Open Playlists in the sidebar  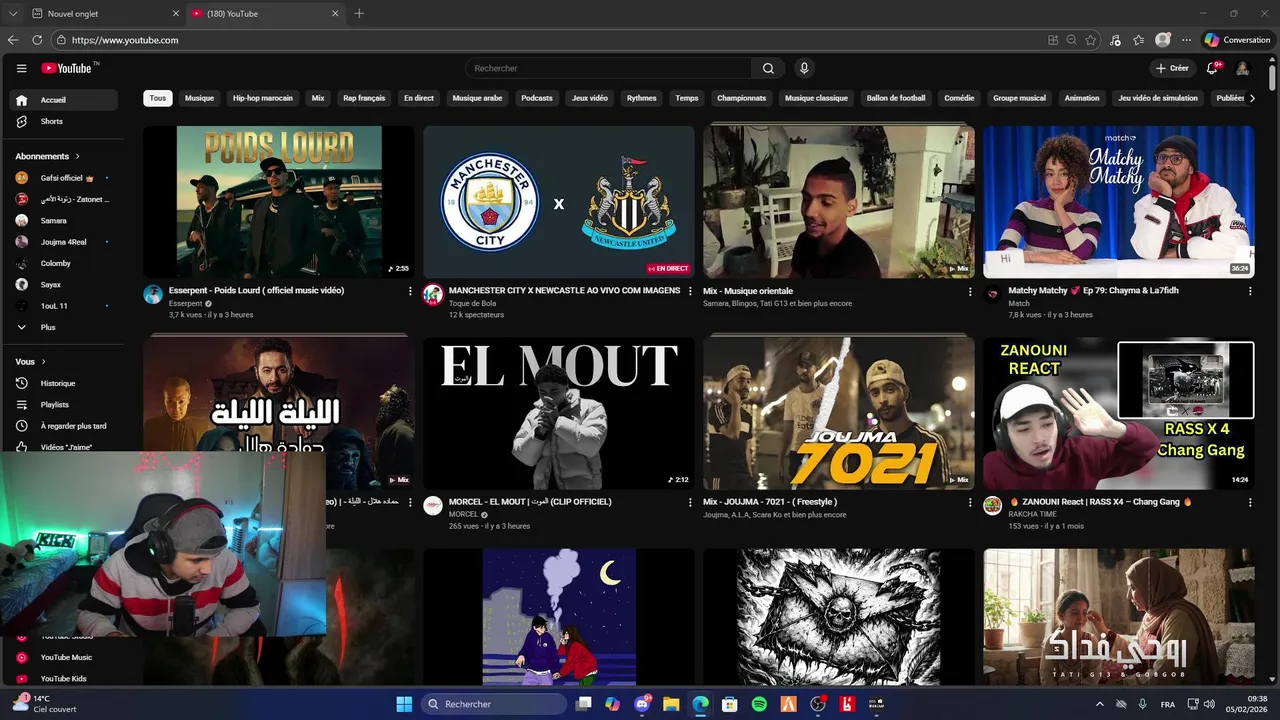(63, 404)
